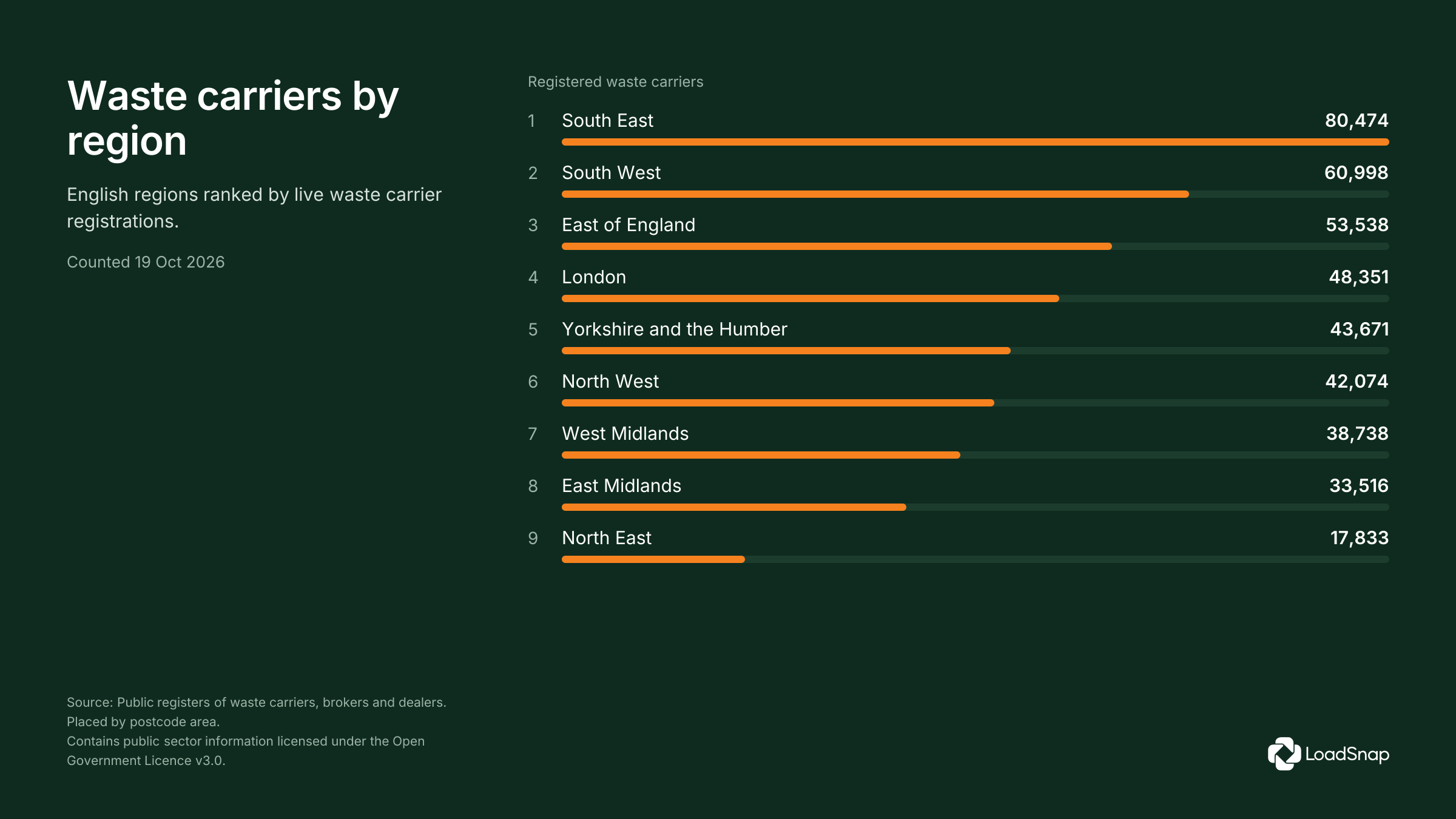Select the South West region label
The image size is (1456, 819).
[611, 173]
